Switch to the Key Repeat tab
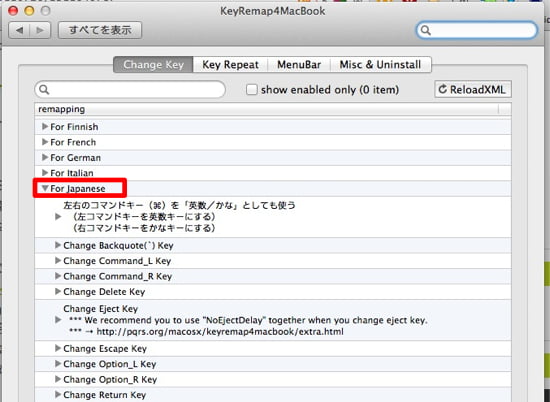The image size is (550, 402). click(x=230, y=65)
